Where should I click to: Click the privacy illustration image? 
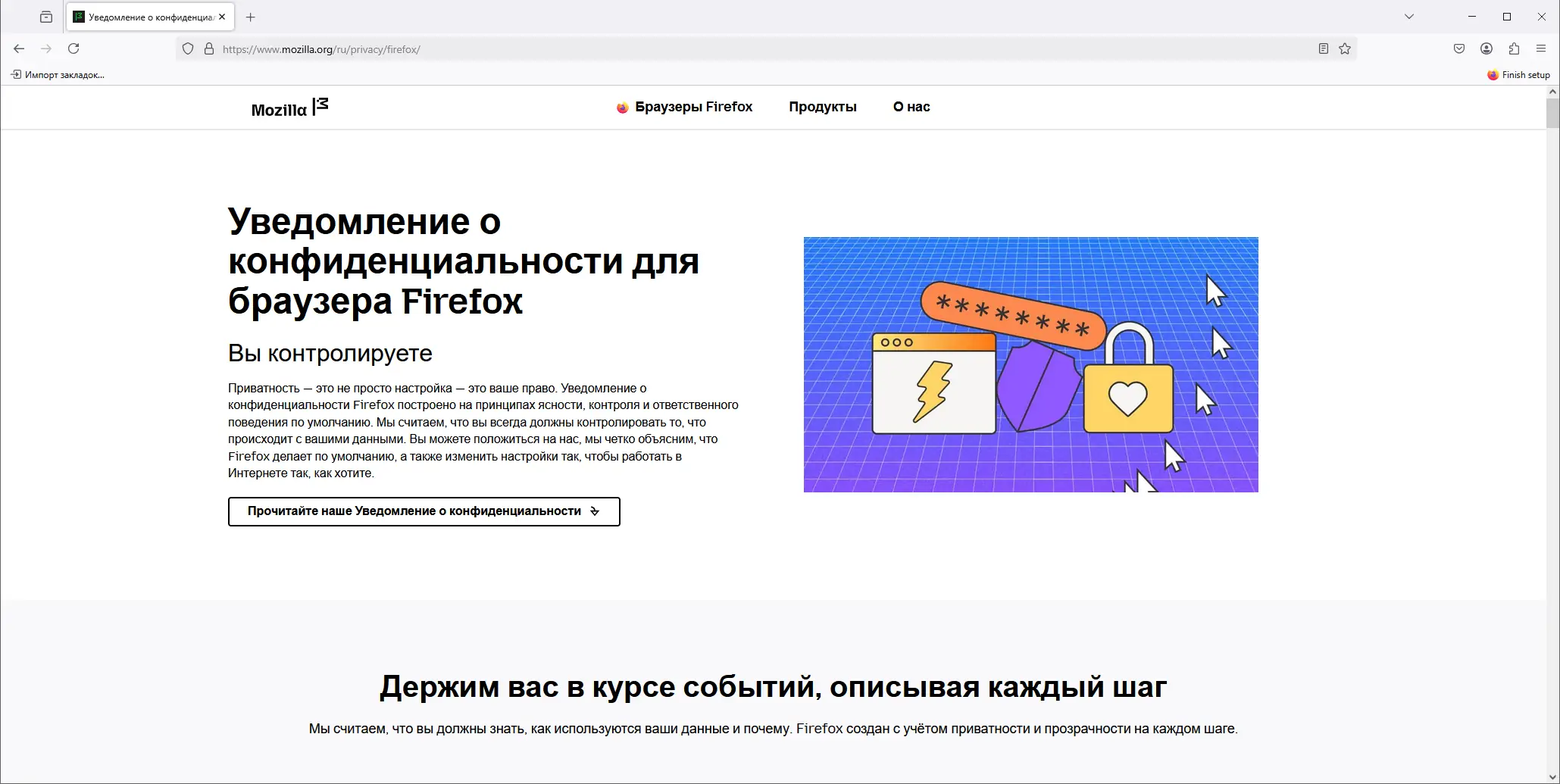1030,364
